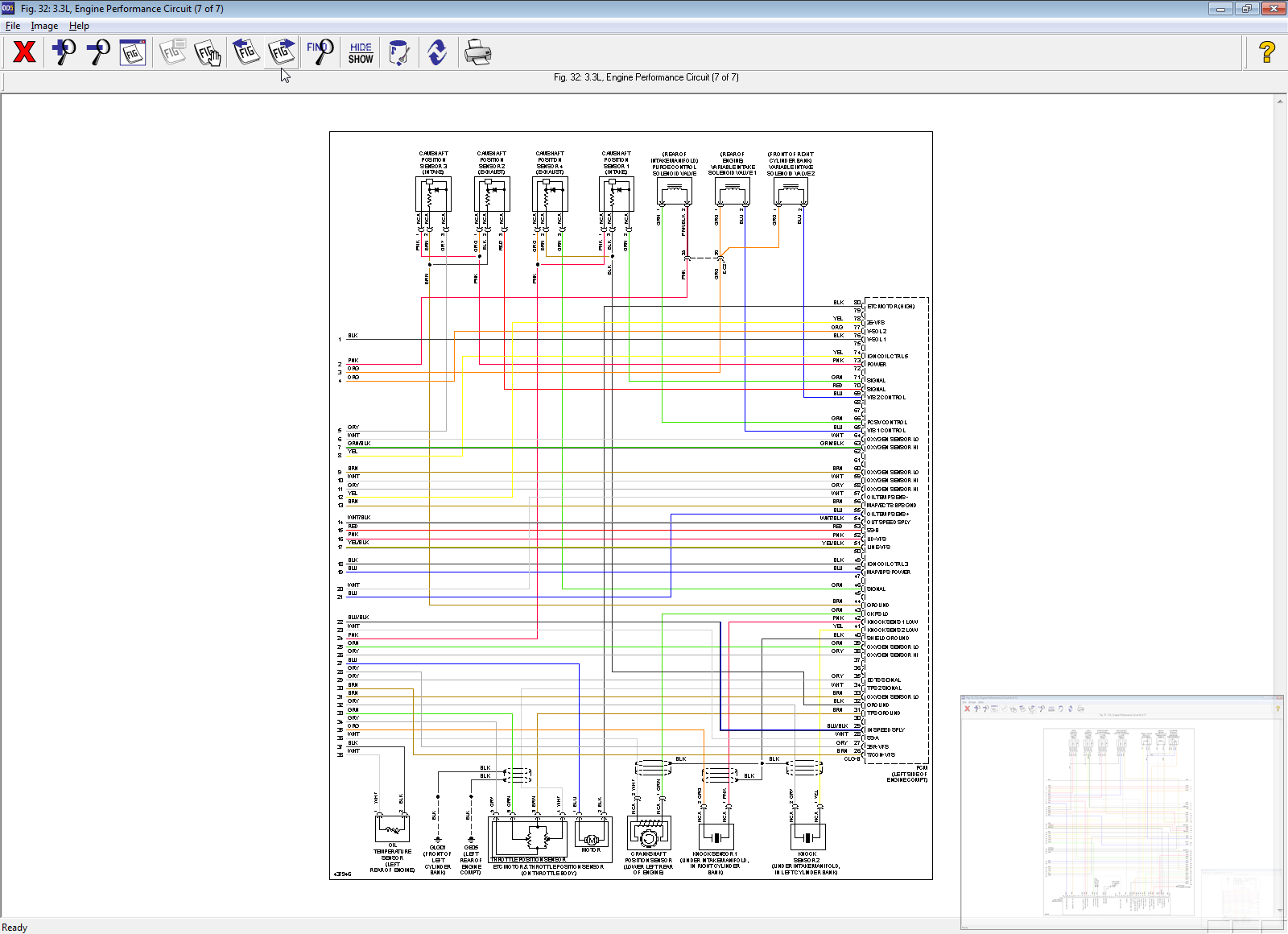1288x934 pixels.
Task: Open the Help menu
Action: pyautogui.click(x=79, y=26)
